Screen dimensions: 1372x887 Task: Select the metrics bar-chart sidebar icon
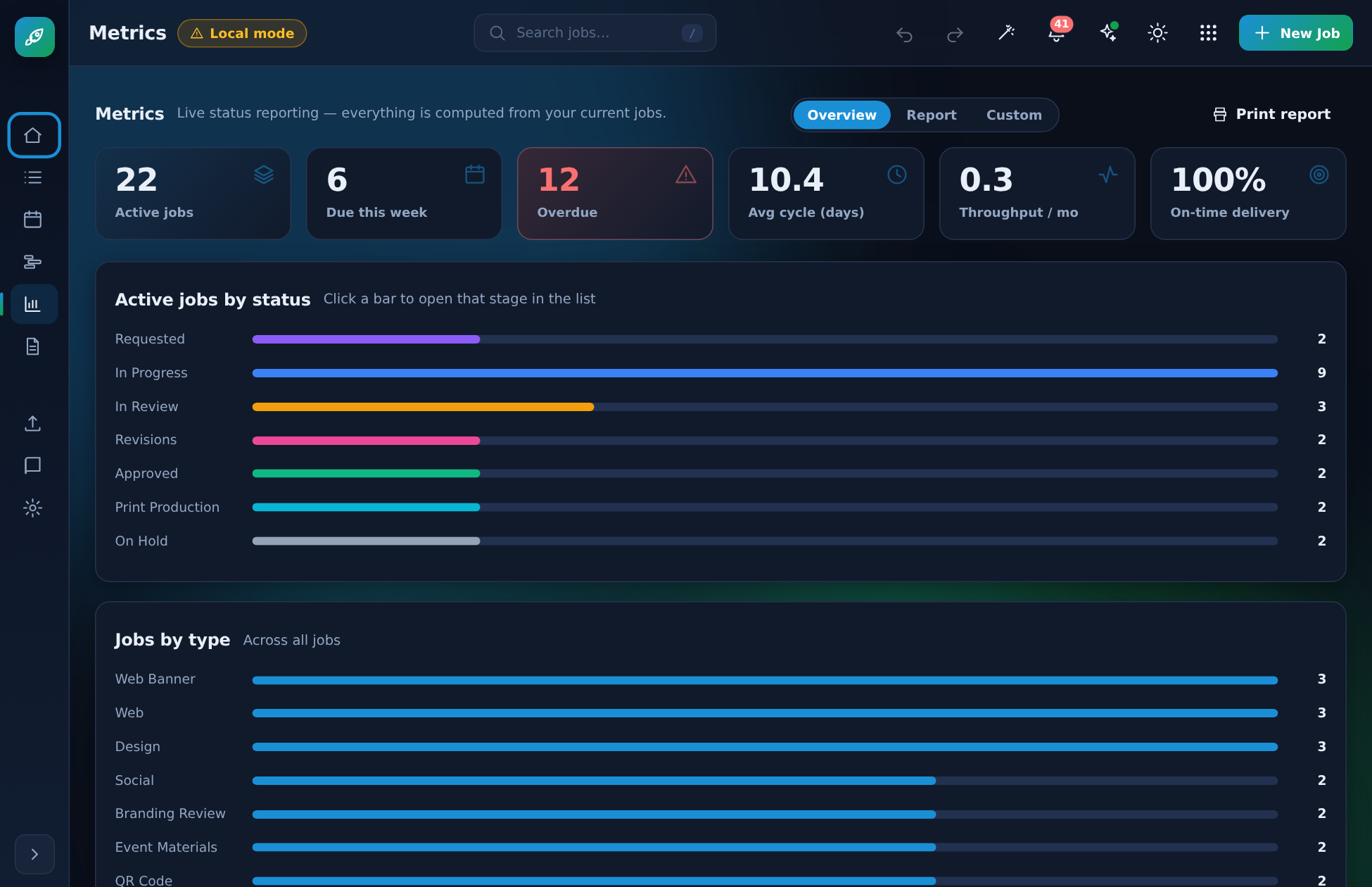(x=33, y=304)
